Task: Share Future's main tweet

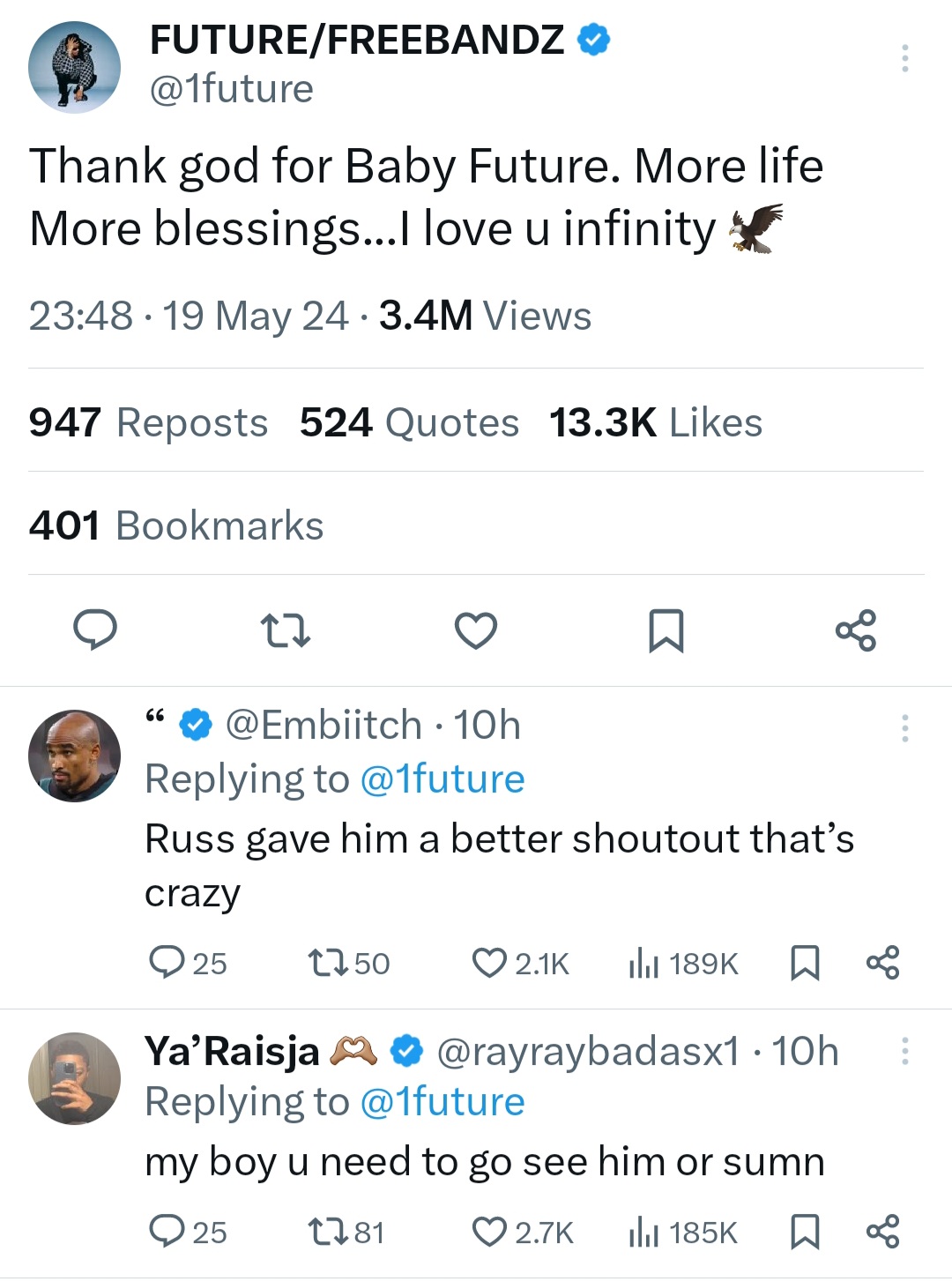Action: pos(856,630)
